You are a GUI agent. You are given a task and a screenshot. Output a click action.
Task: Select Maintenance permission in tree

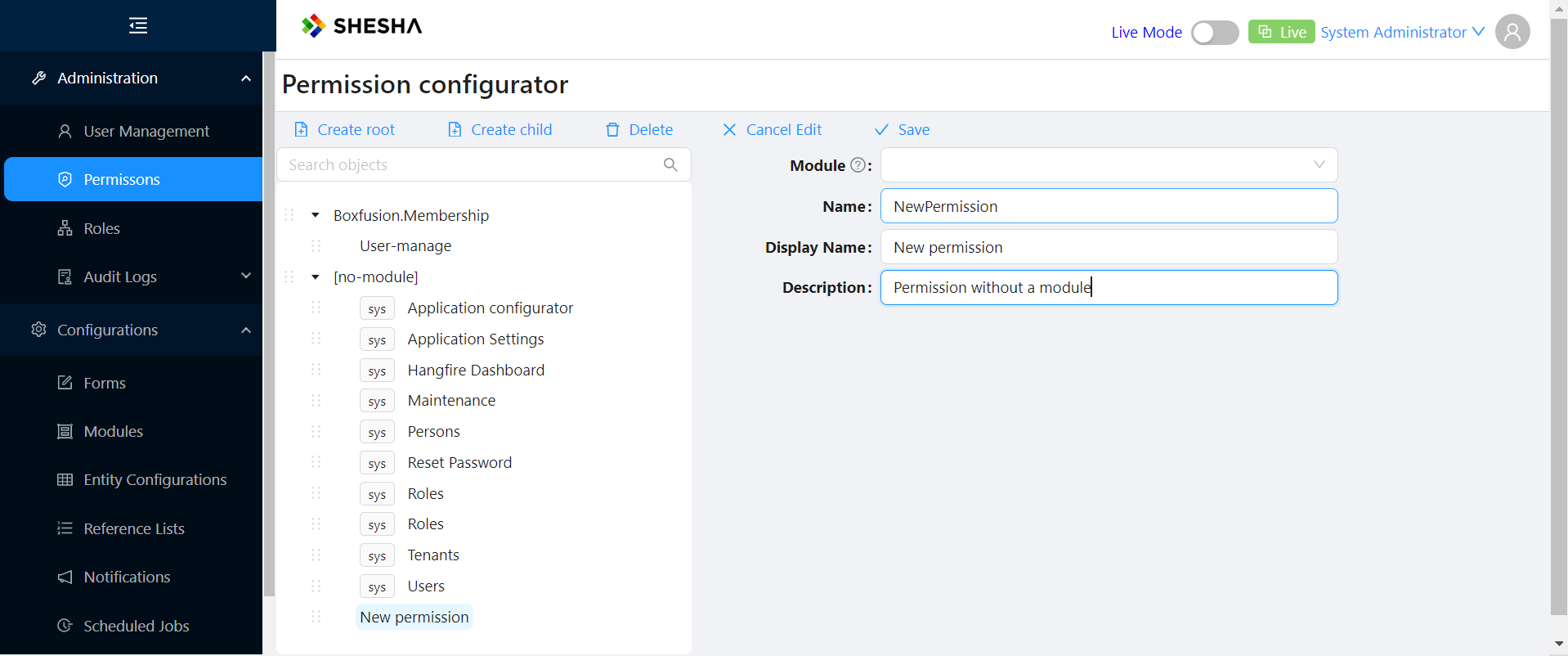click(x=451, y=401)
